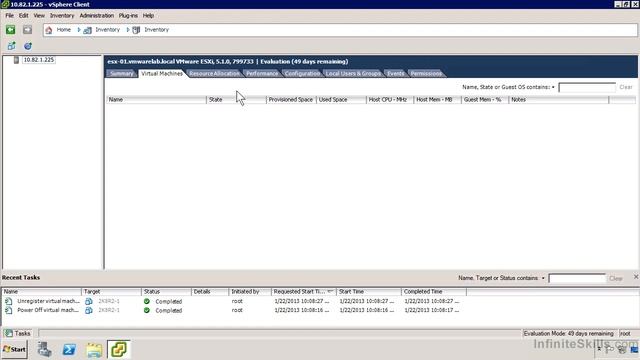Sort VM list by Notes column

point(559,100)
